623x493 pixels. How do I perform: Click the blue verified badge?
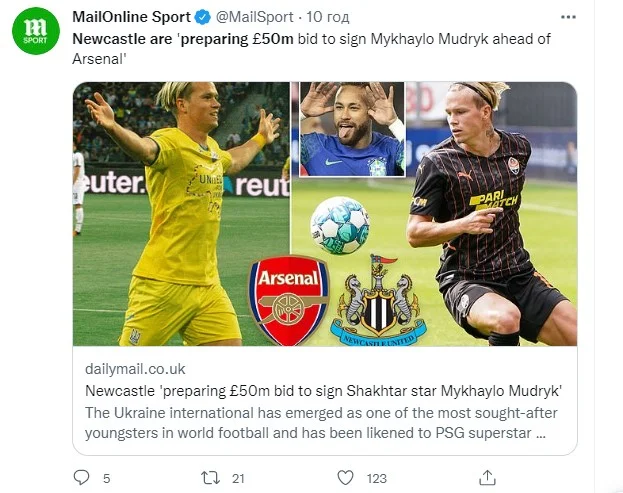click(203, 17)
